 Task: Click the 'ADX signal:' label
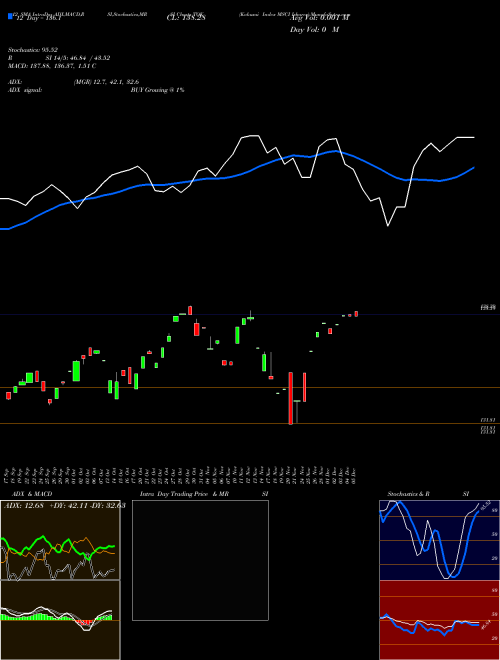pos(25,90)
